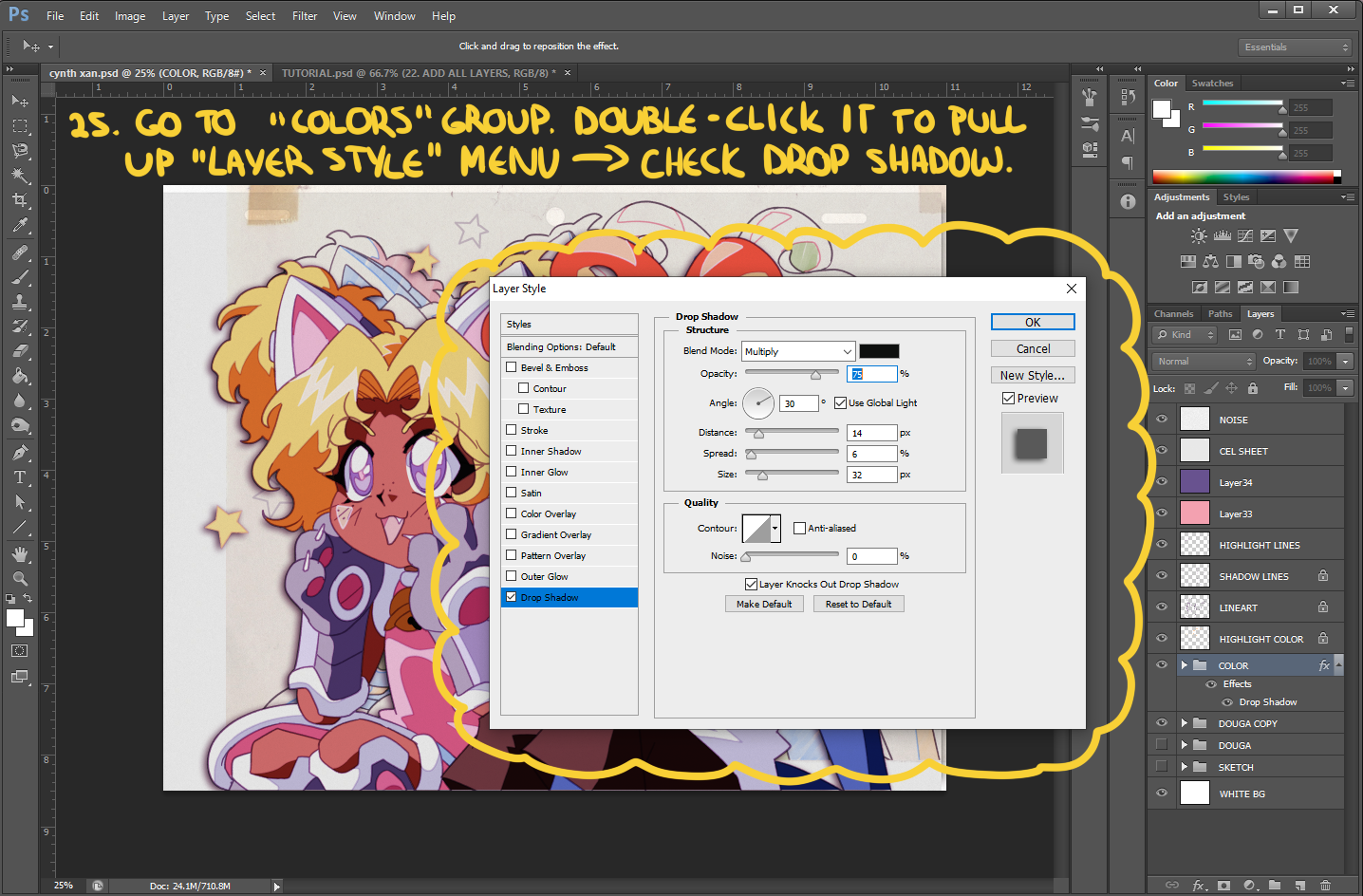Open the Blend Mode Multiply dropdown

click(797, 351)
